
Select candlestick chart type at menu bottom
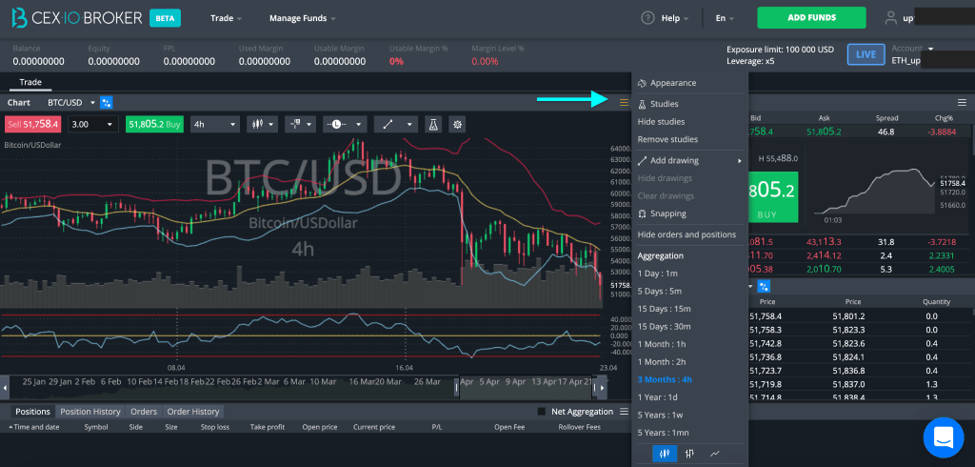[x=665, y=454]
